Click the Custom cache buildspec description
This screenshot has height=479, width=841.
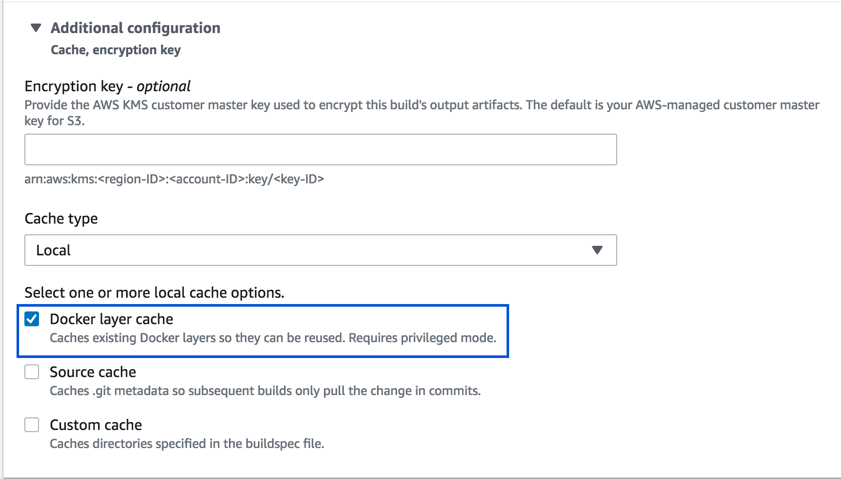click(x=186, y=443)
